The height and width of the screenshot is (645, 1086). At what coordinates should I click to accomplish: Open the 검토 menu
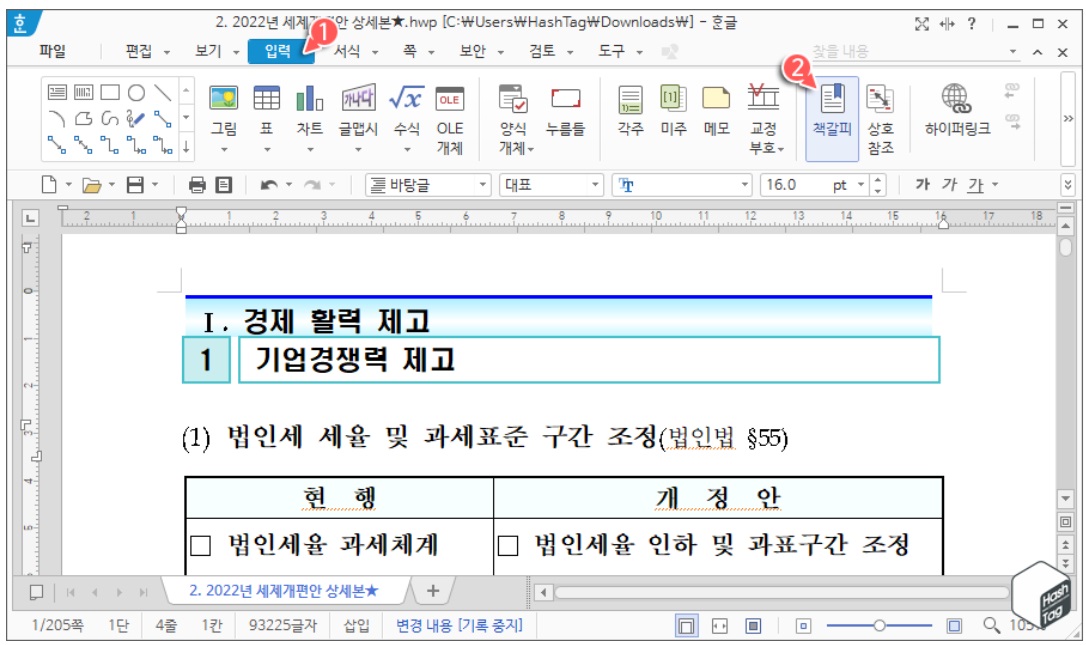pyautogui.click(x=542, y=51)
